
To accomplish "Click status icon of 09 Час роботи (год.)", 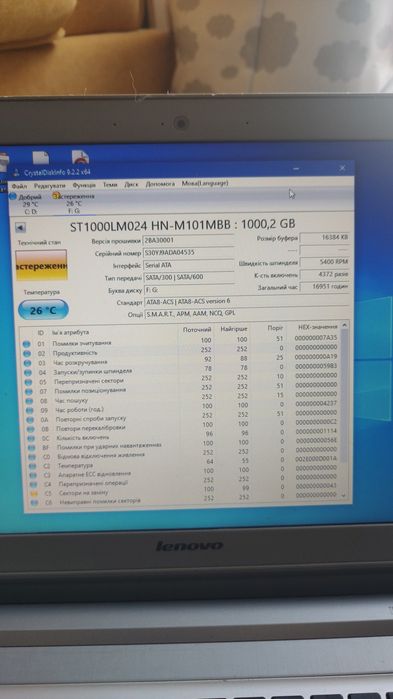I will 30,411.
